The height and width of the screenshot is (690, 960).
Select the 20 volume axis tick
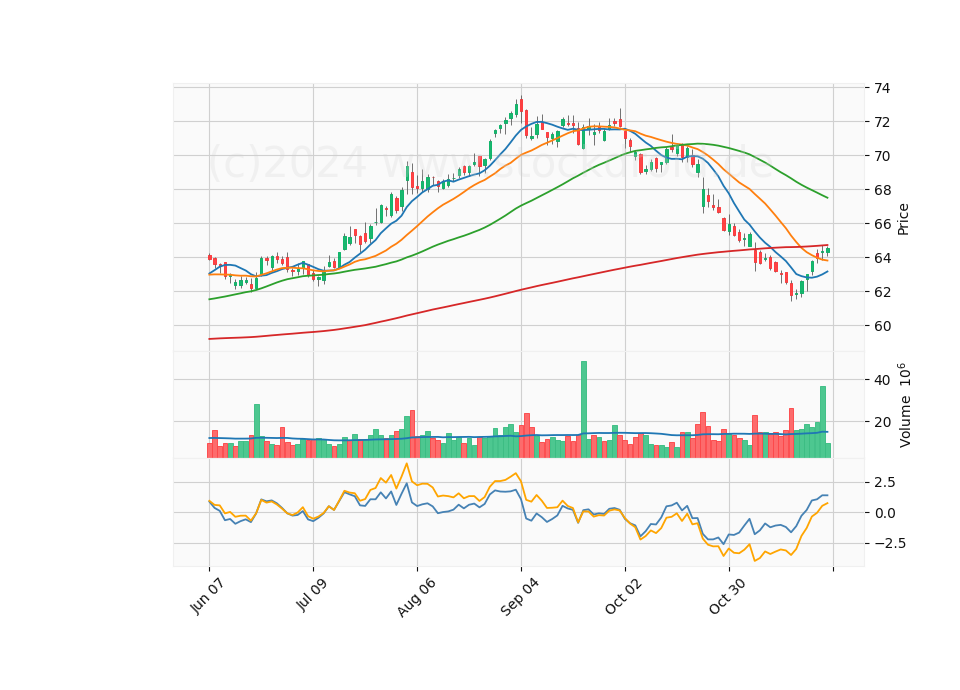882,422
